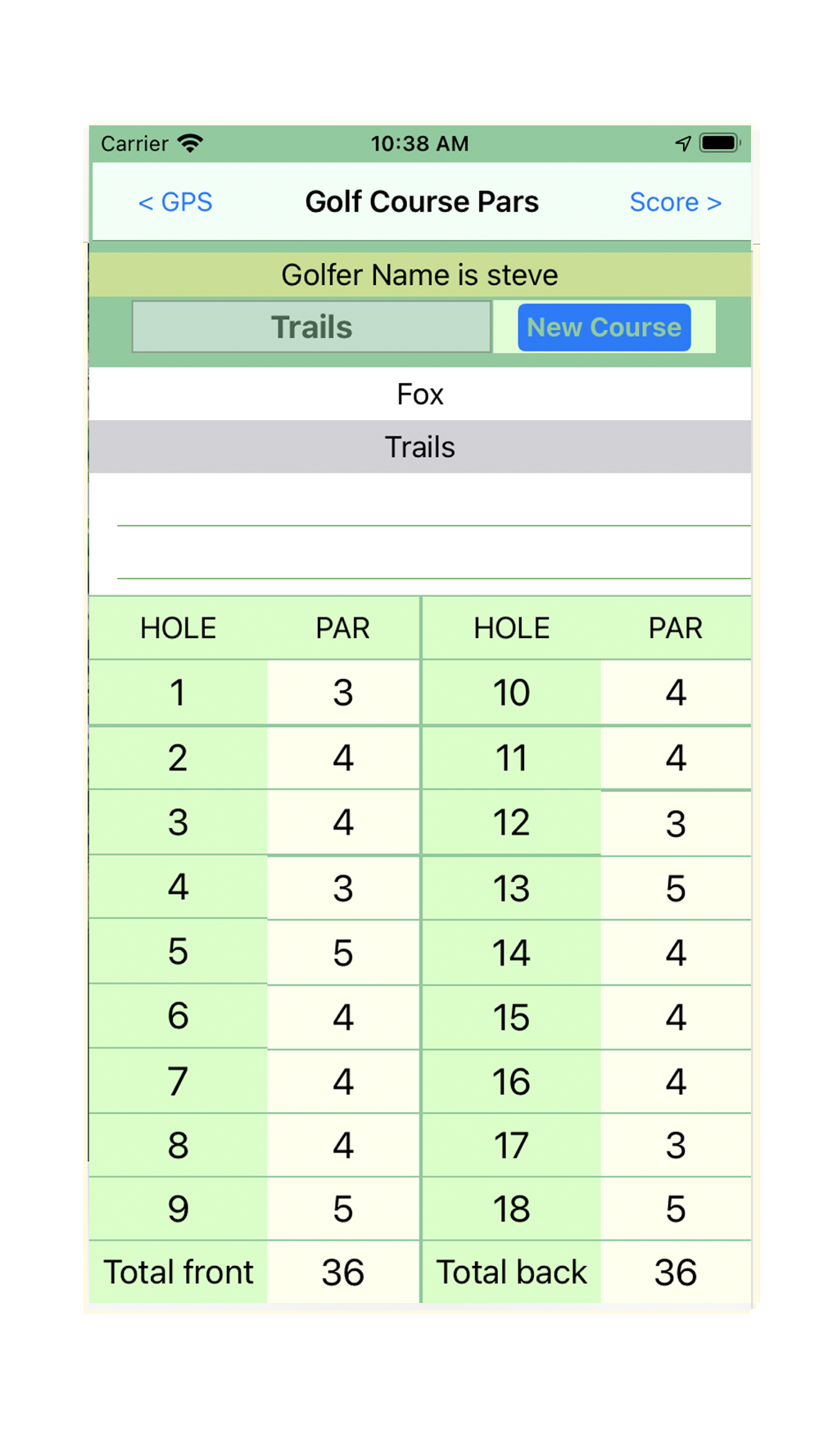The image size is (819, 1456).
Task: Open the Score screen
Action: click(675, 202)
